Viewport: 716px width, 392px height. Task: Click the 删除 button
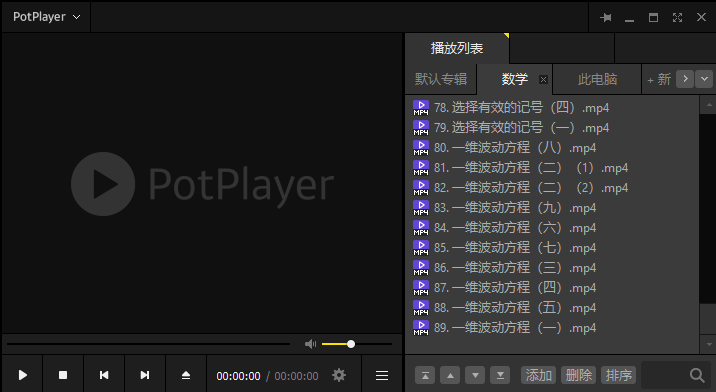(x=579, y=375)
